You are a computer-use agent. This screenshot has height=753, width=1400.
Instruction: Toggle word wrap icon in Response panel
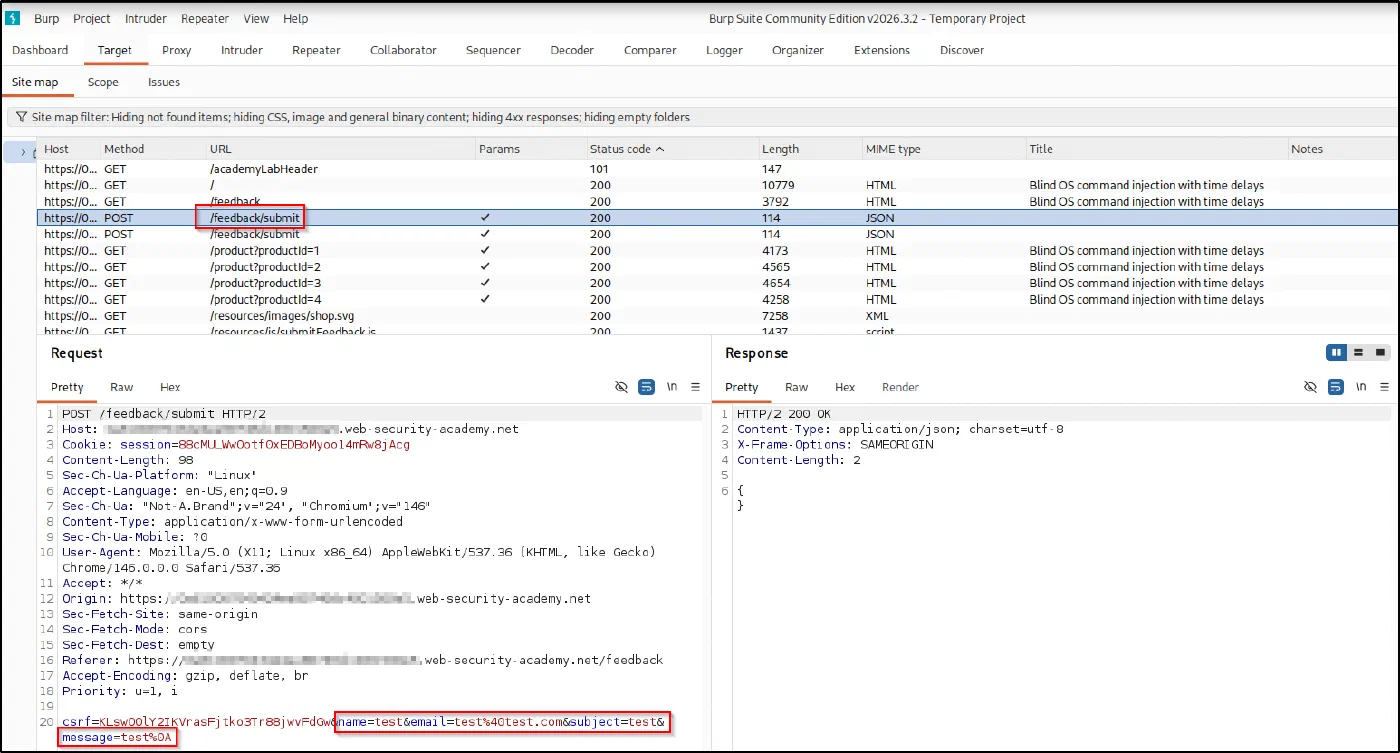(1336, 387)
